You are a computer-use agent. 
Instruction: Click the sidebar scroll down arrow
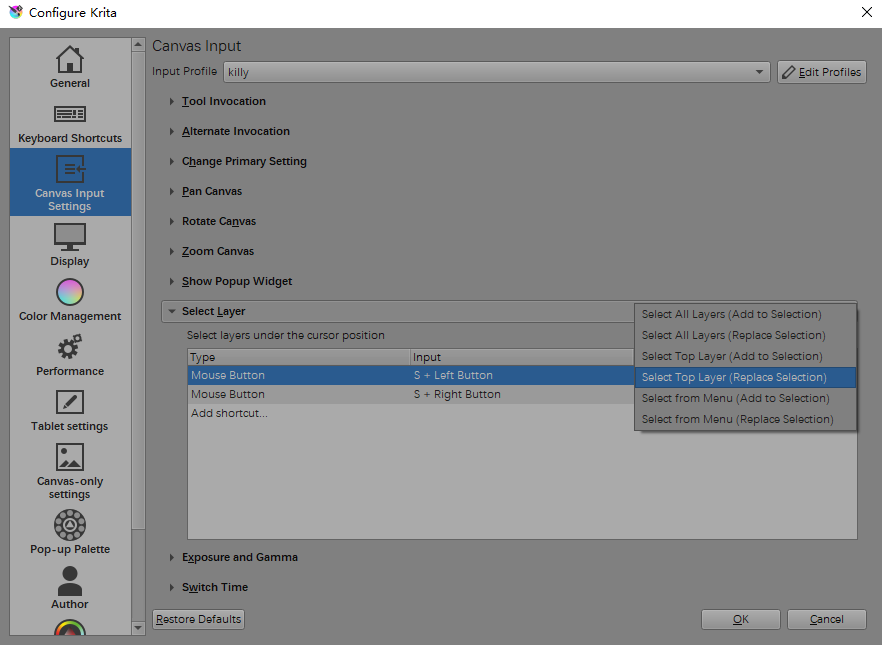138,628
